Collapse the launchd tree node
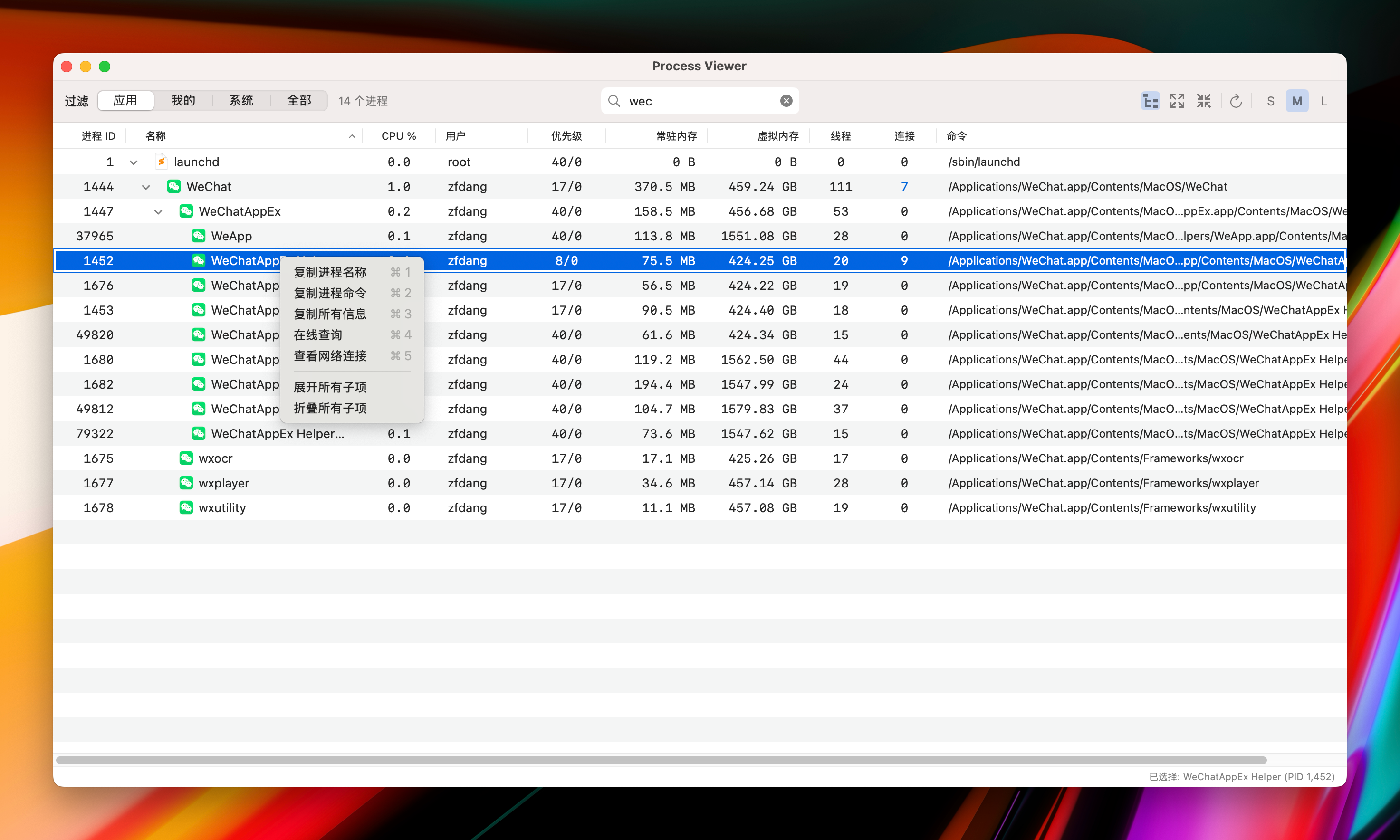1400x840 pixels. [x=134, y=162]
